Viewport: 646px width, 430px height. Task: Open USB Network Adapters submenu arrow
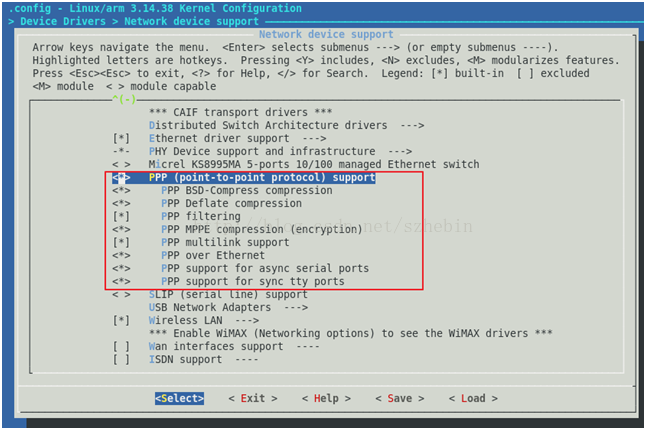click(x=296, y=308)
